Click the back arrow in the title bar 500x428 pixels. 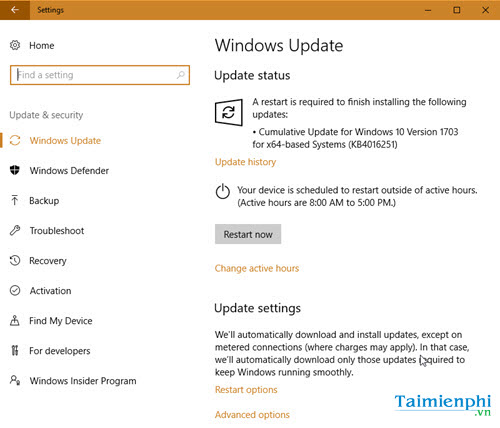15,10
